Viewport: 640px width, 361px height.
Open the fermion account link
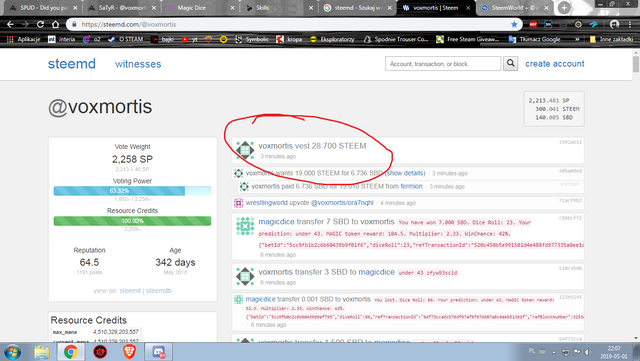tap(411, 186)
